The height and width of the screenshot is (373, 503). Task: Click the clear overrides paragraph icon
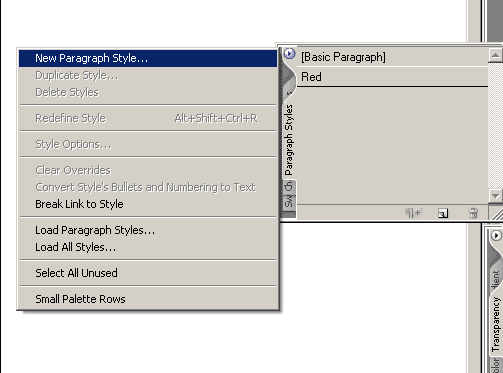coord(414,213)
